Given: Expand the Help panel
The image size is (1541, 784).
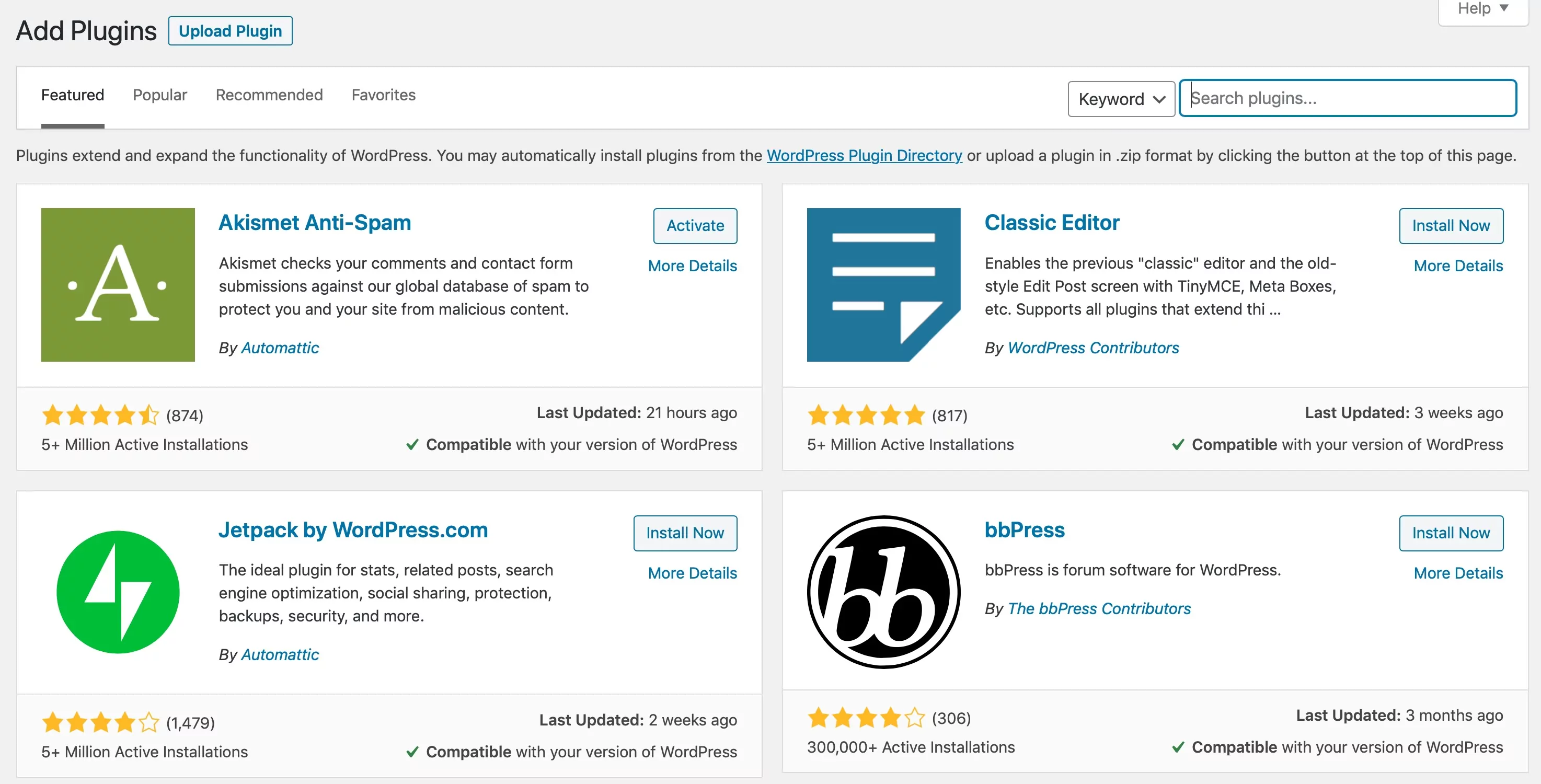Looking at the screenshot, I should point(1482,9).
